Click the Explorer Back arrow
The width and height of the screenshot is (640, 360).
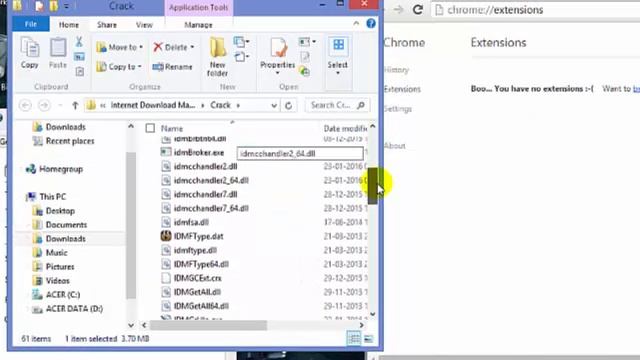coord(25,105)
